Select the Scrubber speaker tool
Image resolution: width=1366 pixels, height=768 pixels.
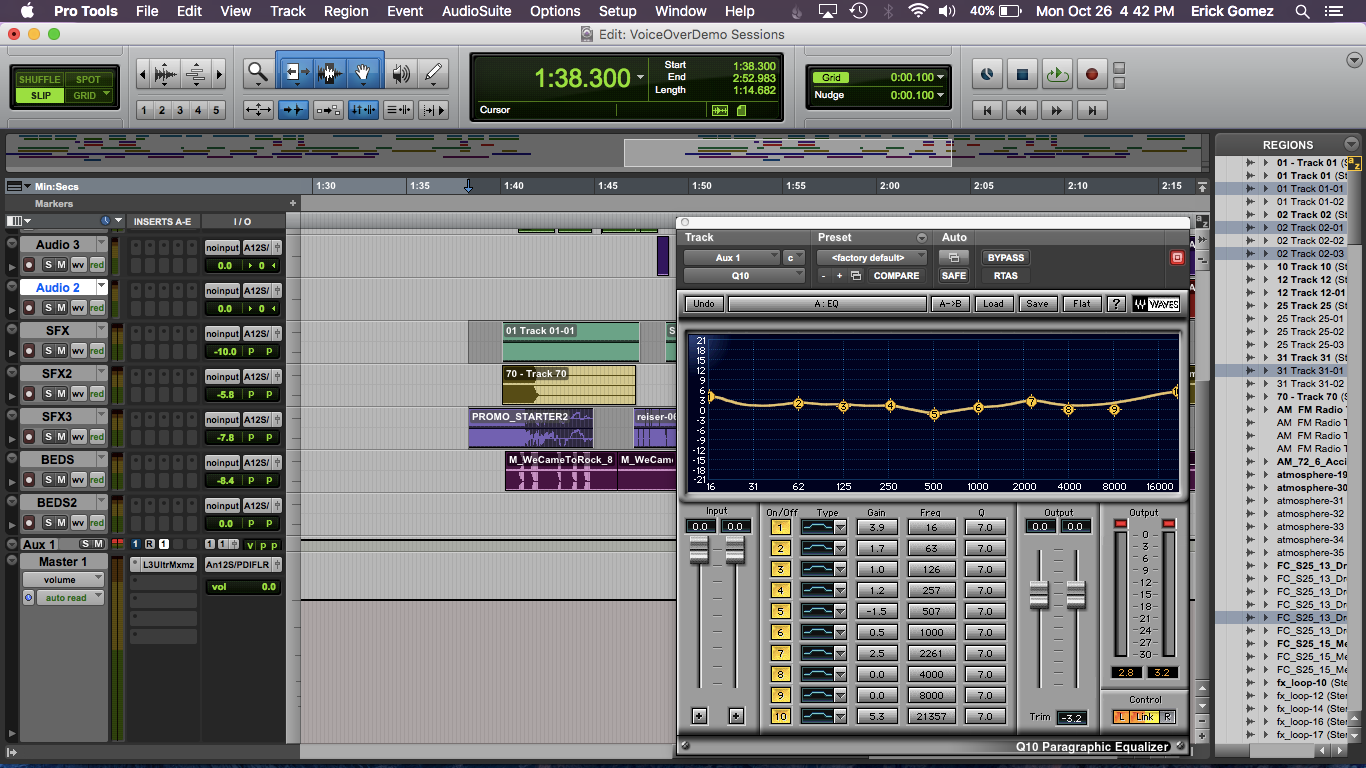[401, 73]
